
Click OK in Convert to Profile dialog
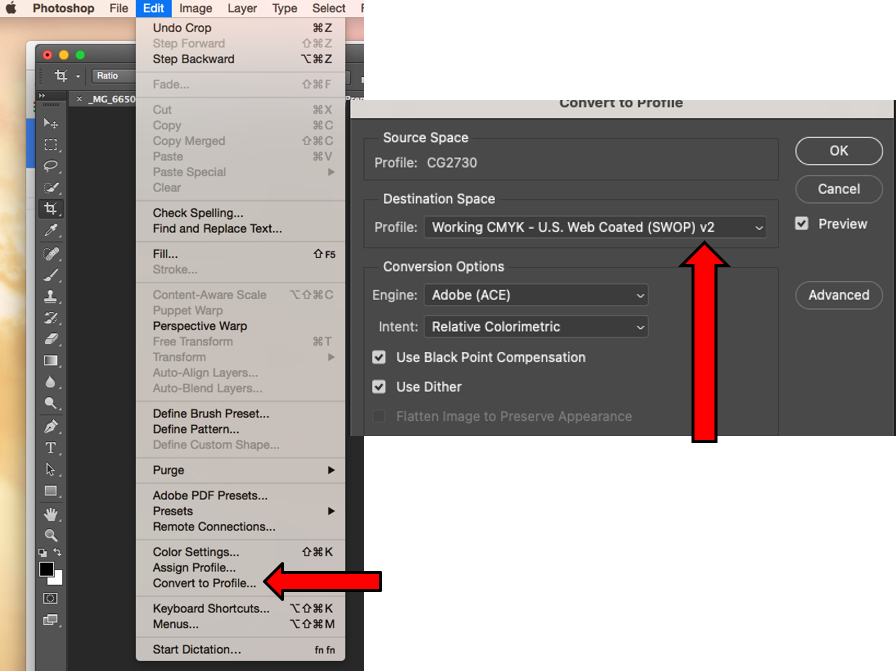(838, 151)
